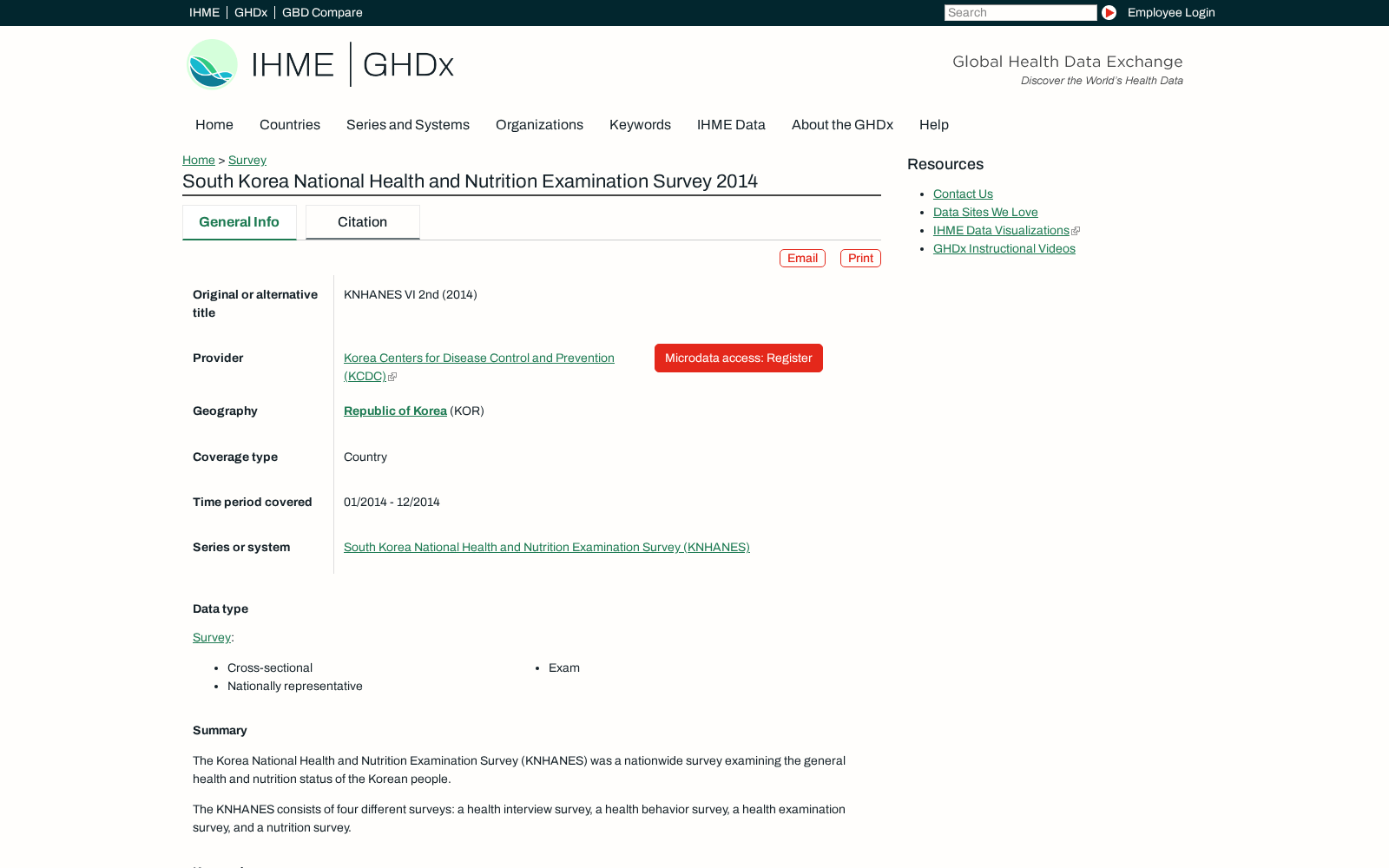The width and height of the screenshot is (1389, 868).
Task: Open the Help menu item
Action: point(934,125)
